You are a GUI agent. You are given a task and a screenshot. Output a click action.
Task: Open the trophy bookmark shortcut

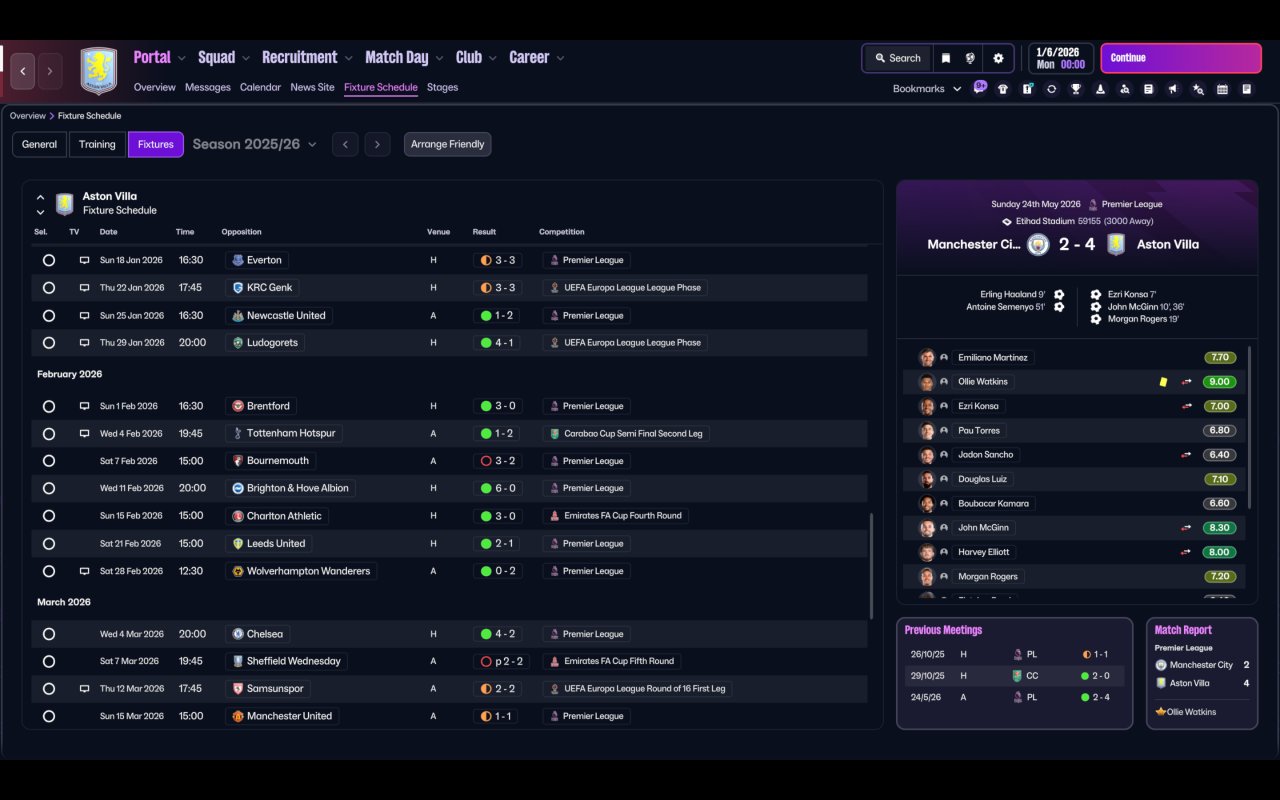(x=1076, y=89)
